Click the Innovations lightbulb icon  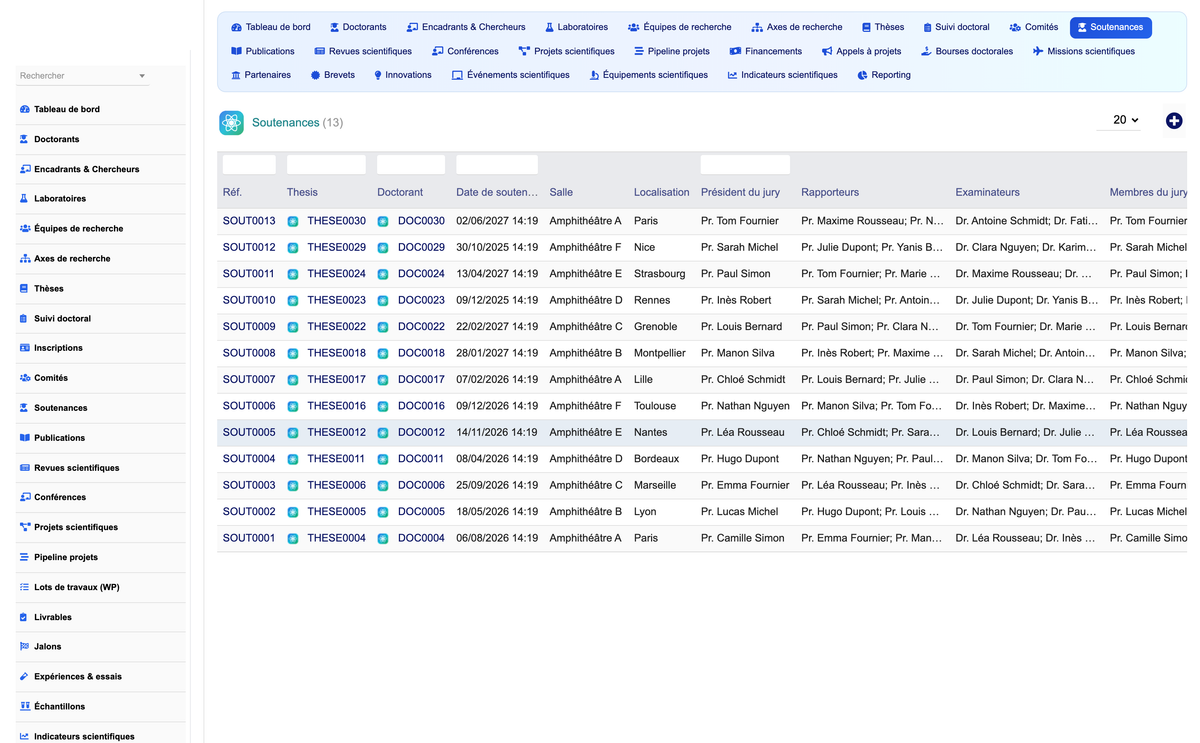point(377,75)
